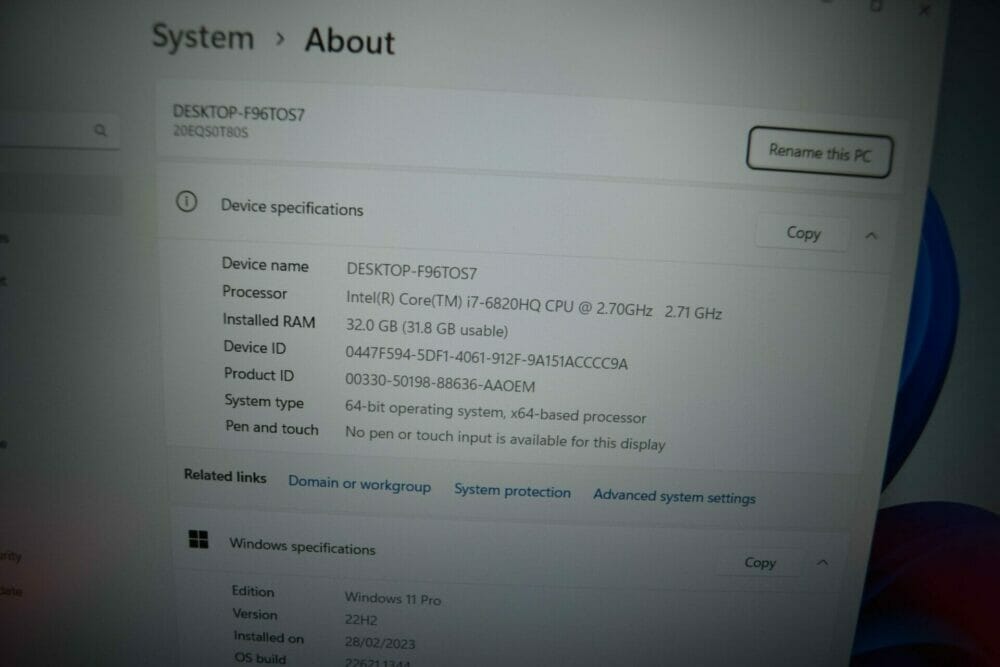Click the sidebar settings search field
1000x667 pixels.
coord(59,131)
